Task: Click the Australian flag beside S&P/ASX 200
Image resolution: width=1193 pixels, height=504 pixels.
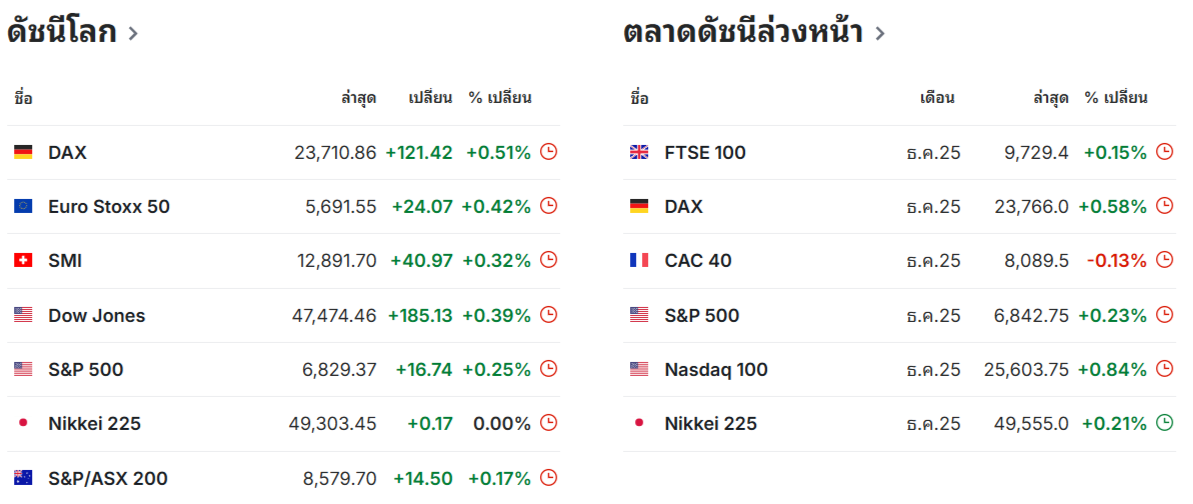Action: click(23, 478)
